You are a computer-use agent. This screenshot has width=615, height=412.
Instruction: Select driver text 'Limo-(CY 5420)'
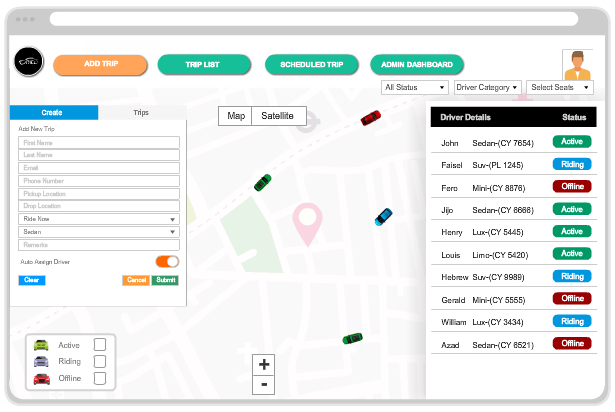(x=500, y=255)
